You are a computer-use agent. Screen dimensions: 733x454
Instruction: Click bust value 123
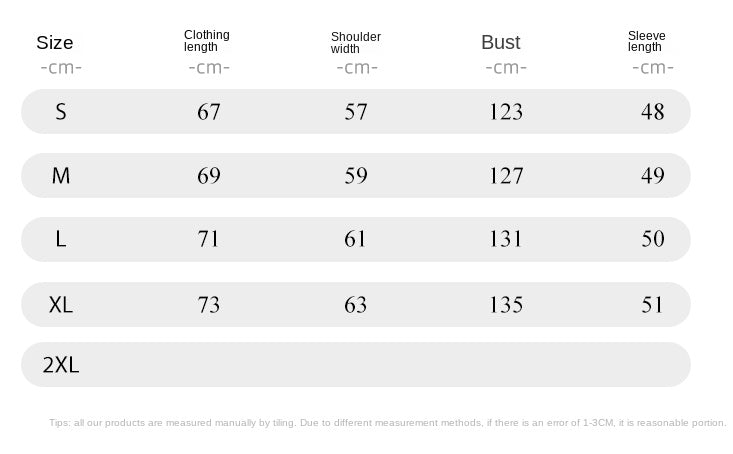(506, 112)
